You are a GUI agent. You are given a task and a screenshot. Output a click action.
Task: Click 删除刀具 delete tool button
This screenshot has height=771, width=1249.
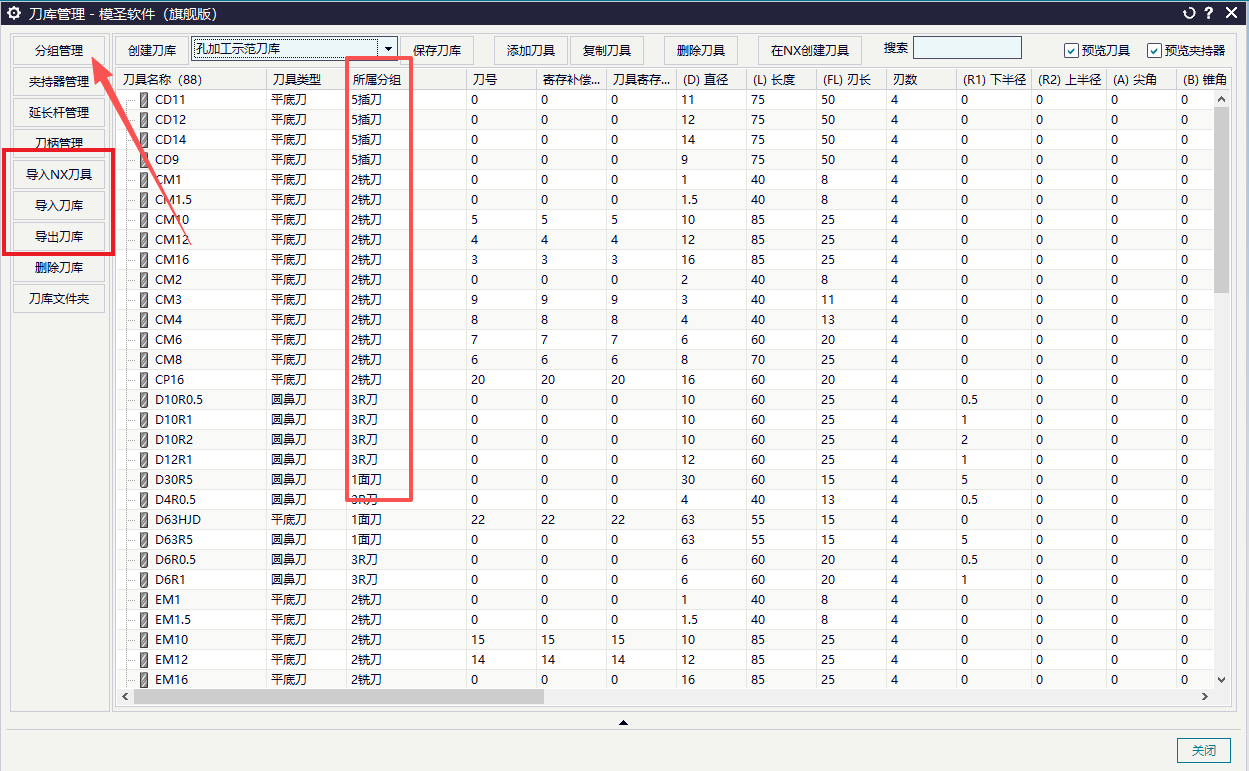point(700,50)
